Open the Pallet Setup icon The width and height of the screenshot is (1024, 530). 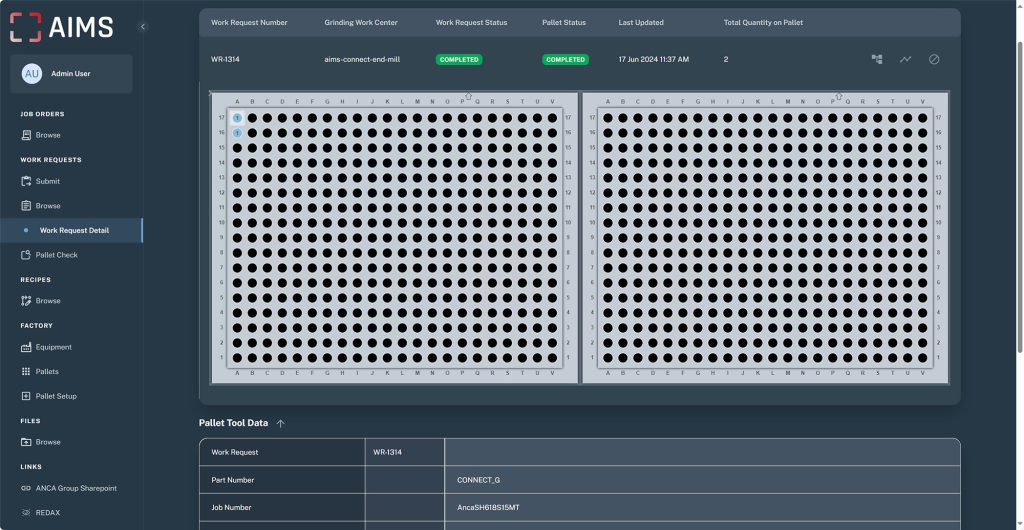(27, 396)
